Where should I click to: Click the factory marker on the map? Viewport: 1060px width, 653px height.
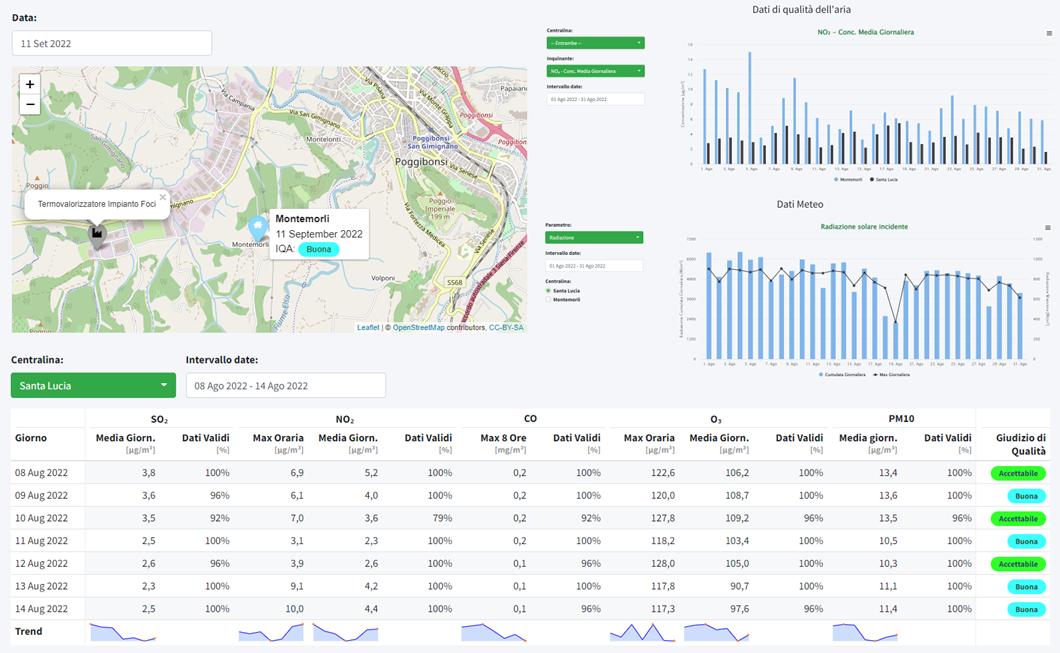97,235
